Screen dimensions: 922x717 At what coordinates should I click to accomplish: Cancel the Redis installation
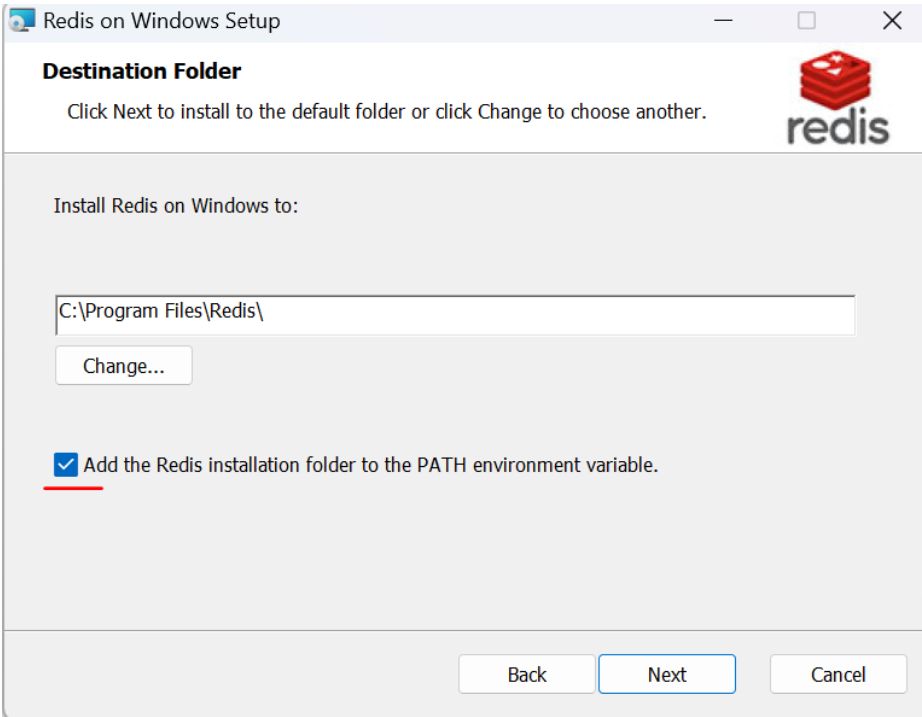pyautogui.click(x=838, y=674)
